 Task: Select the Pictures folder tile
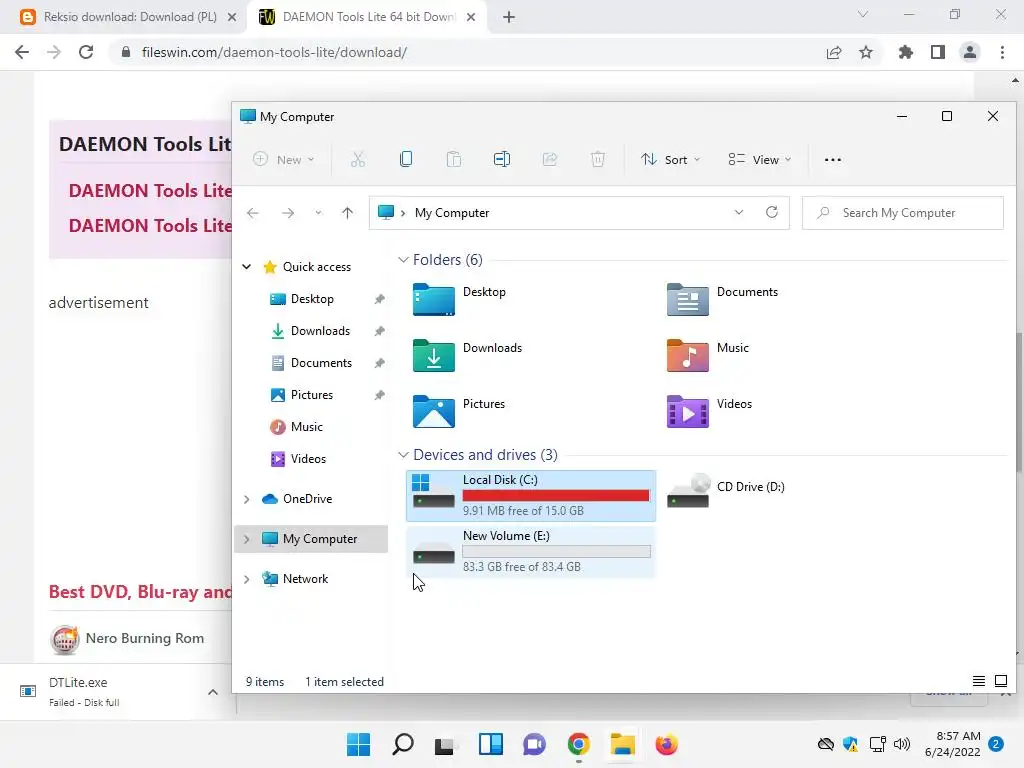pos(460,412)
